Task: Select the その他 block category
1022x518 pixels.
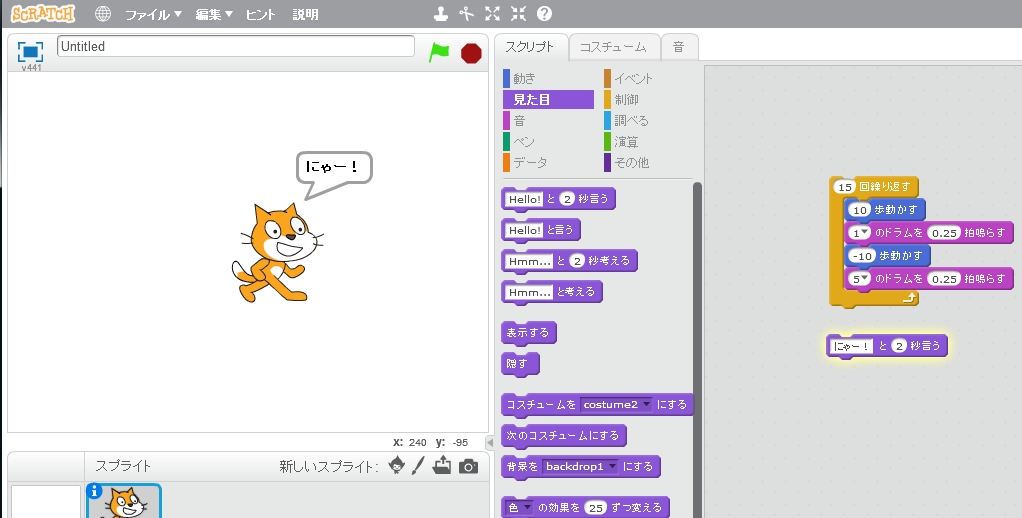Action: (649, 162)
